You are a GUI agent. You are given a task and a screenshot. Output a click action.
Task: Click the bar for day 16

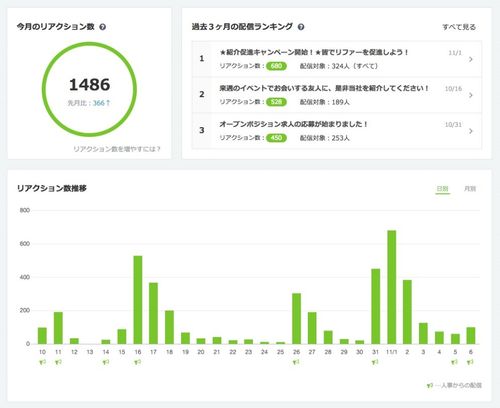pos(138,300)
